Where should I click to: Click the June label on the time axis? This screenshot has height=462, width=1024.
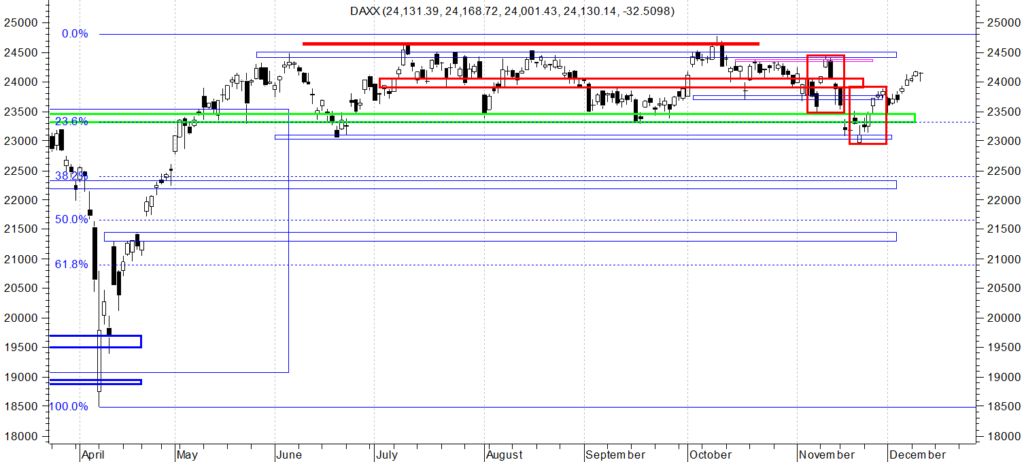pos(288,454)
